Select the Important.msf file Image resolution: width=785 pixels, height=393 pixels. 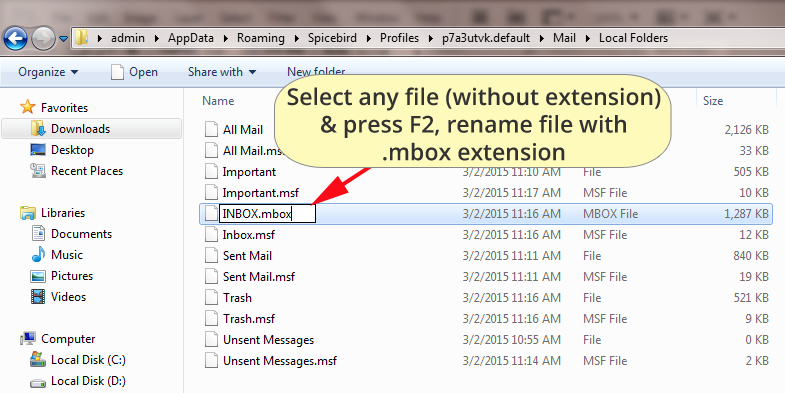[260, 193]
